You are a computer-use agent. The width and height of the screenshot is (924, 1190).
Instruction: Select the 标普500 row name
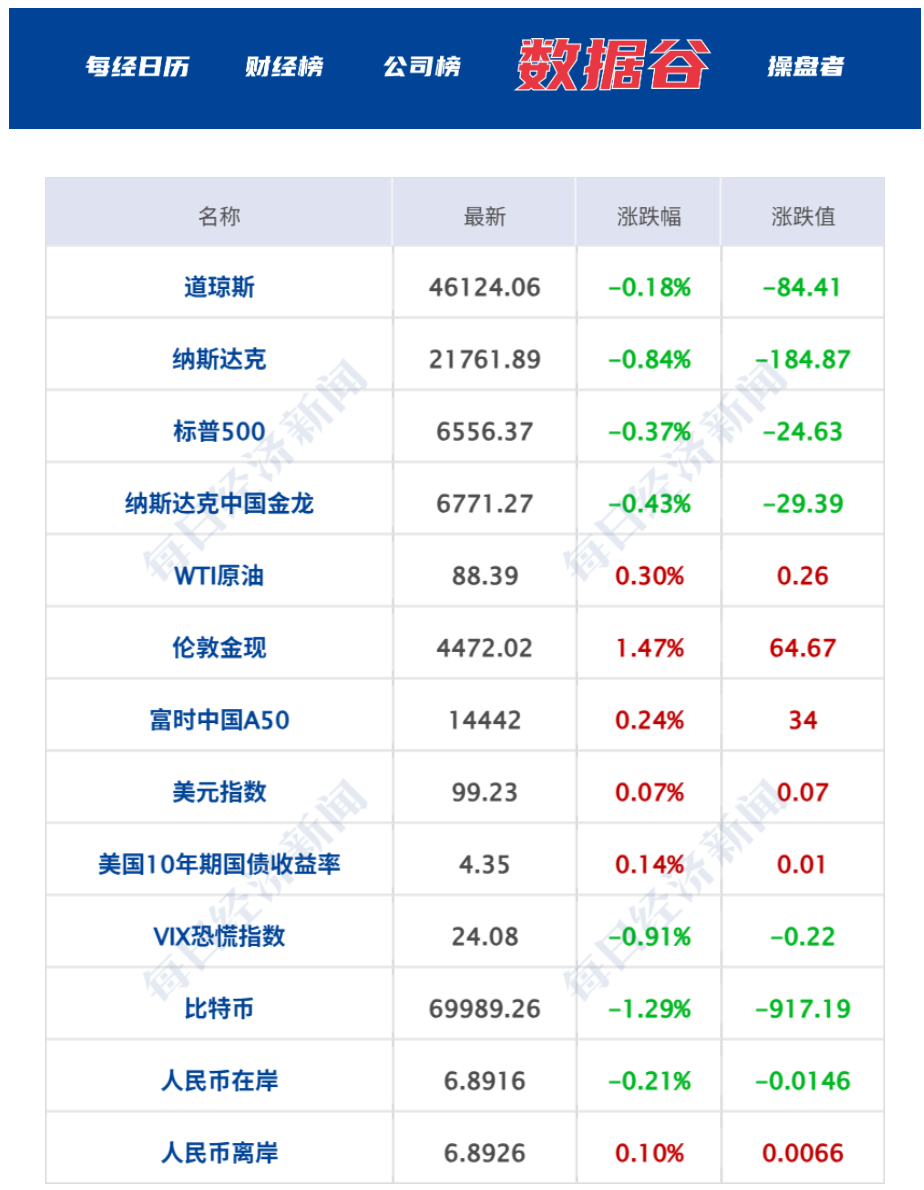pos(219,432)
